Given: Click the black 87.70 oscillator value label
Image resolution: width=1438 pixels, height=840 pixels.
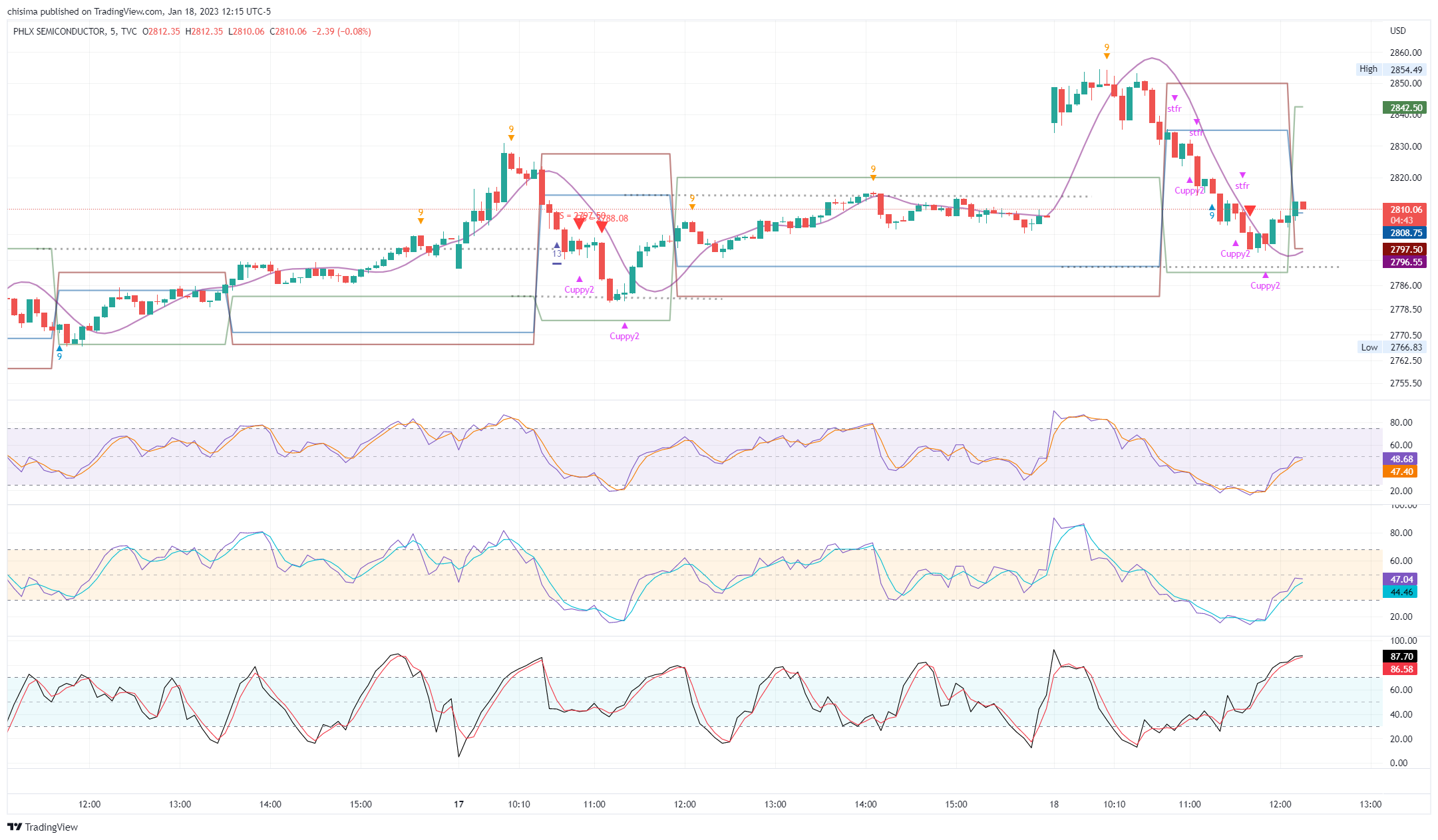Looking at the screenshot, I should (x=1400, y=656).
